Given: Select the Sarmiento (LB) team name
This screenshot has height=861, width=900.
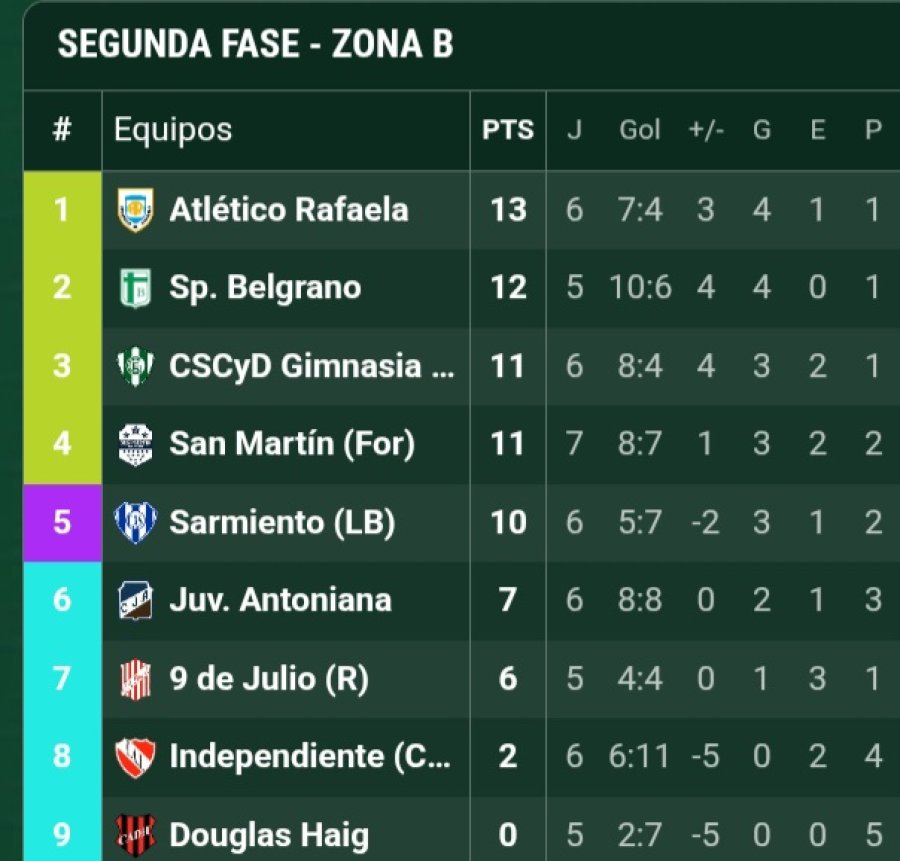Looking at the screenshot, I should pos(281,522).
